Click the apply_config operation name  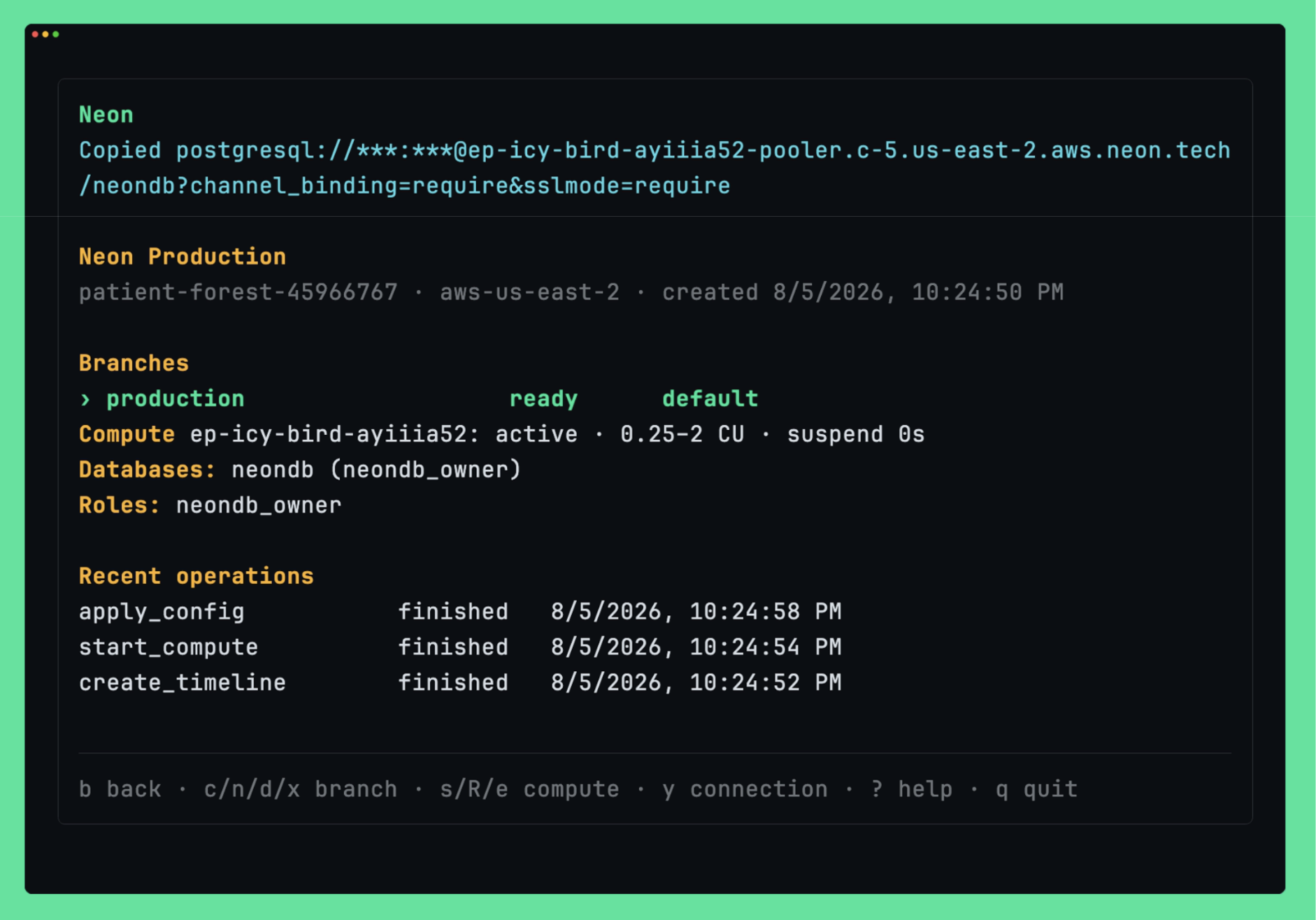pos(162,612)
